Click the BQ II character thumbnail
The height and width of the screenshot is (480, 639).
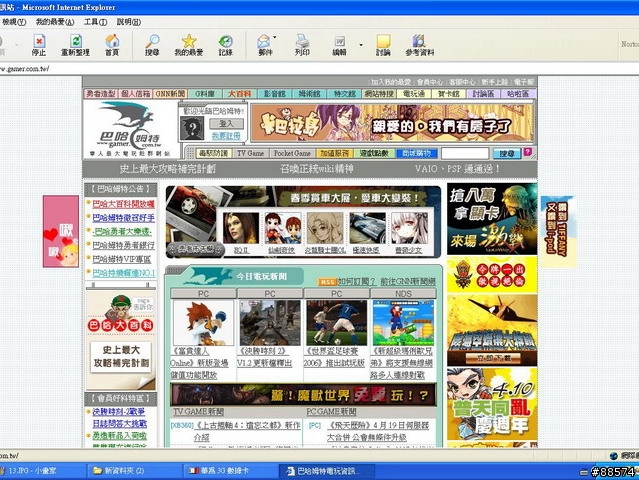tap(241, 228)
